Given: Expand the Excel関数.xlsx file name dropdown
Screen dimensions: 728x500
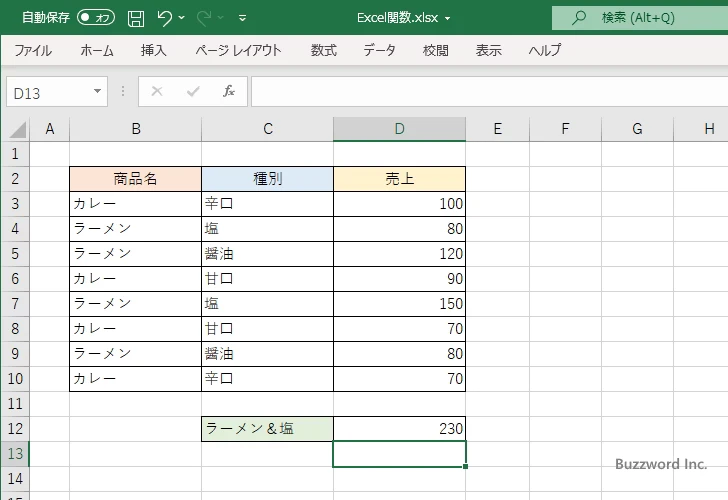Looking at the screenshot, I should [x=448, y=19].
